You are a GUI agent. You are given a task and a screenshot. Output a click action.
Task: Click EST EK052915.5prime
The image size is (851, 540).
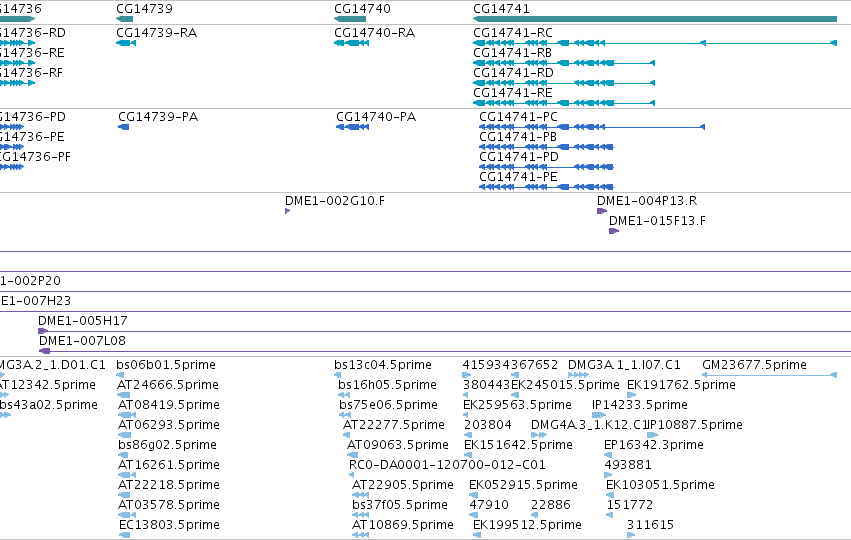[523, 485]
